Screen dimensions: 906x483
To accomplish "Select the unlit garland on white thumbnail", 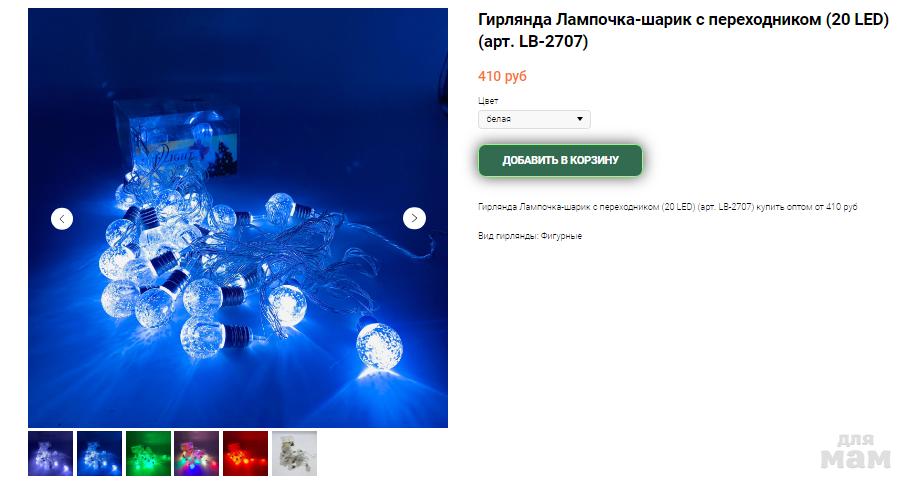I will (294, 454).
